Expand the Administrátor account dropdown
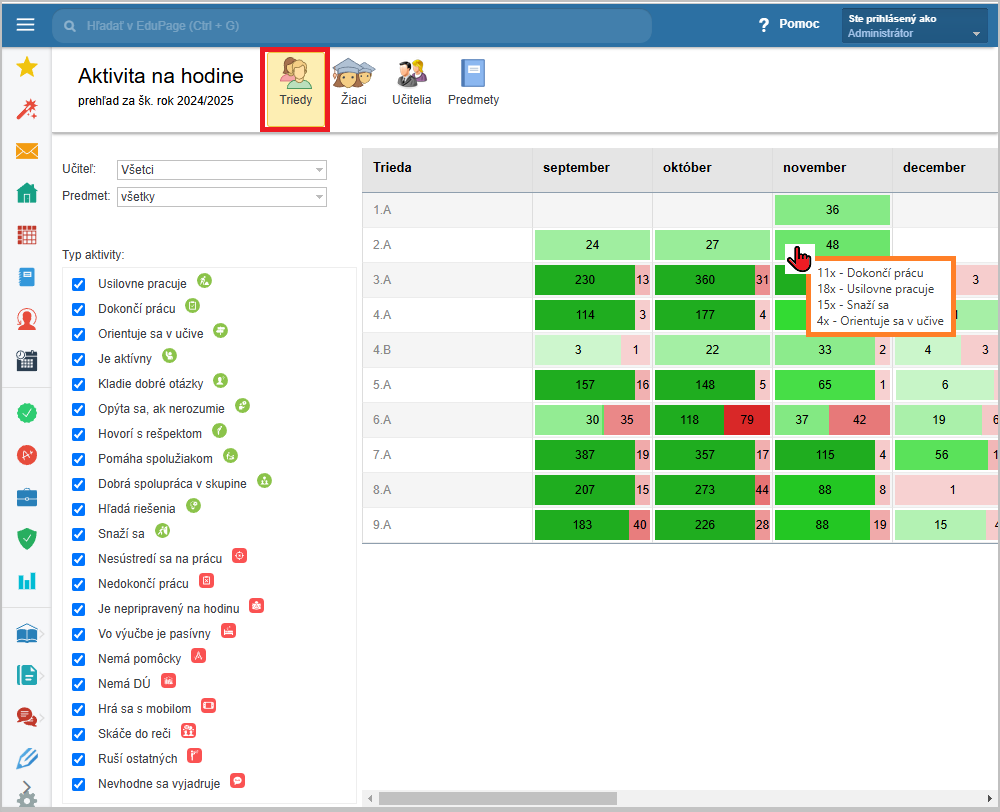 [915, 26]
